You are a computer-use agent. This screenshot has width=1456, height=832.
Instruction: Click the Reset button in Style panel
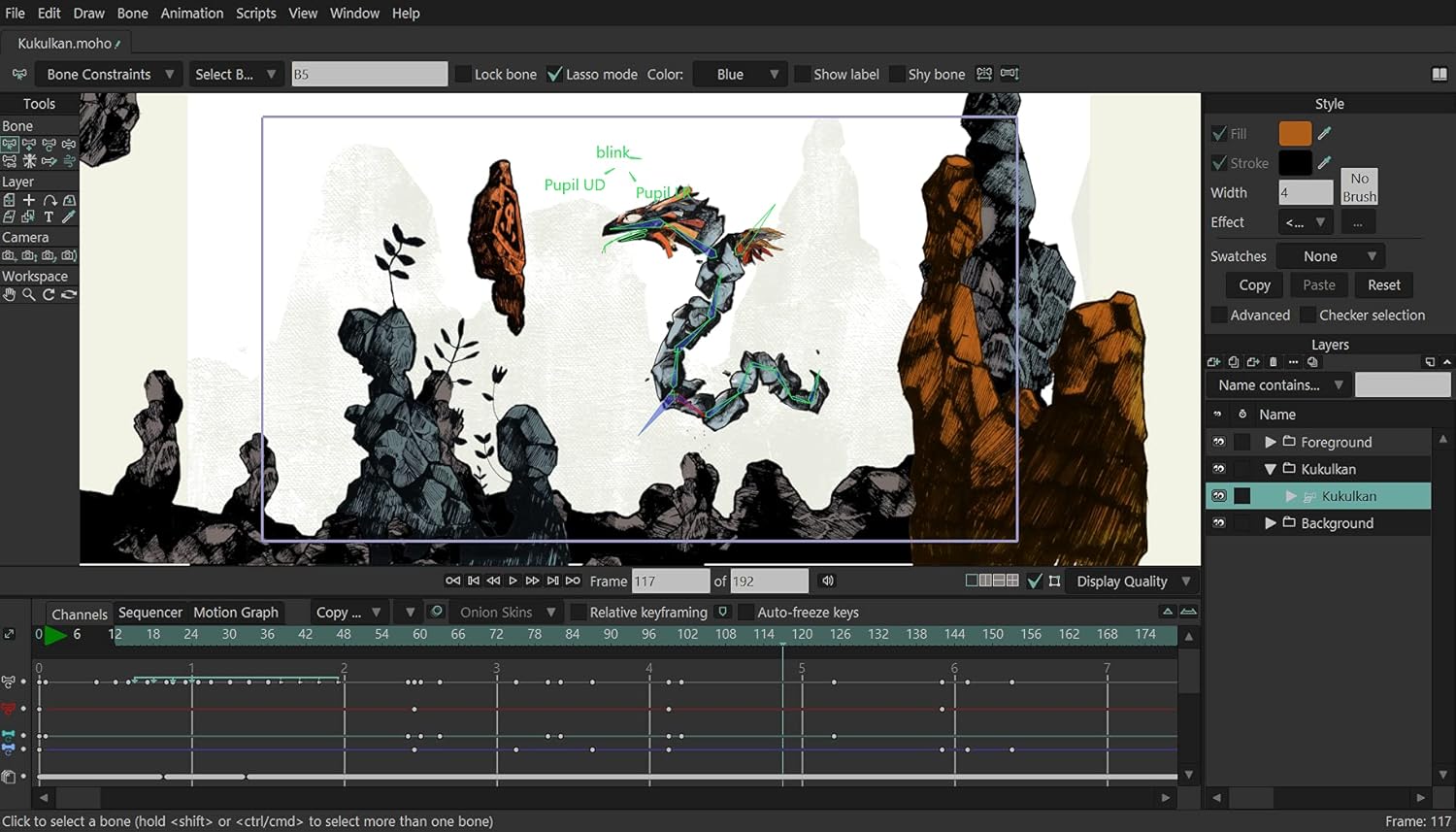(x=1383, y=285)
